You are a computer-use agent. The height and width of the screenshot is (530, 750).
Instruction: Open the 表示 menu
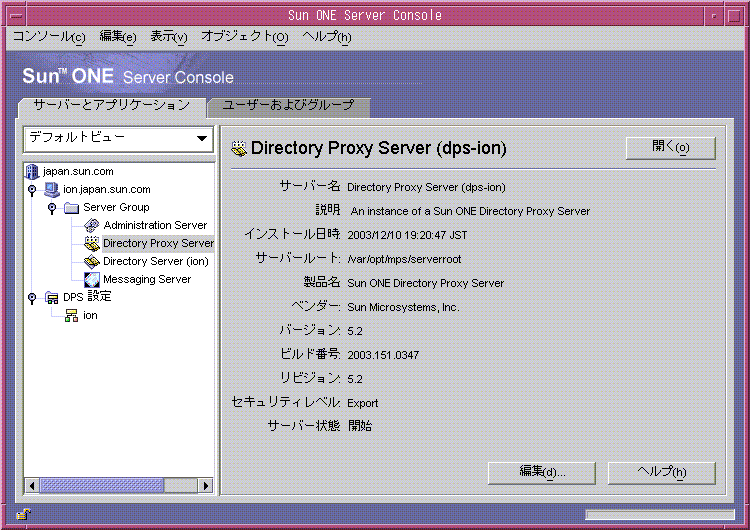coord(169,36)
